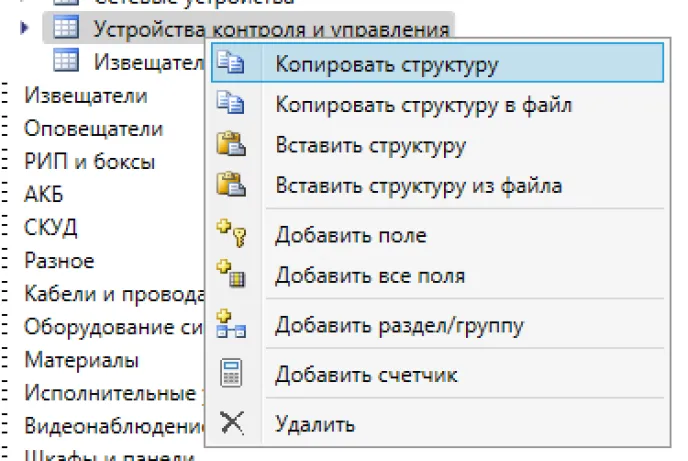
Task: Click the add field key icon
Action: (231, 235)
